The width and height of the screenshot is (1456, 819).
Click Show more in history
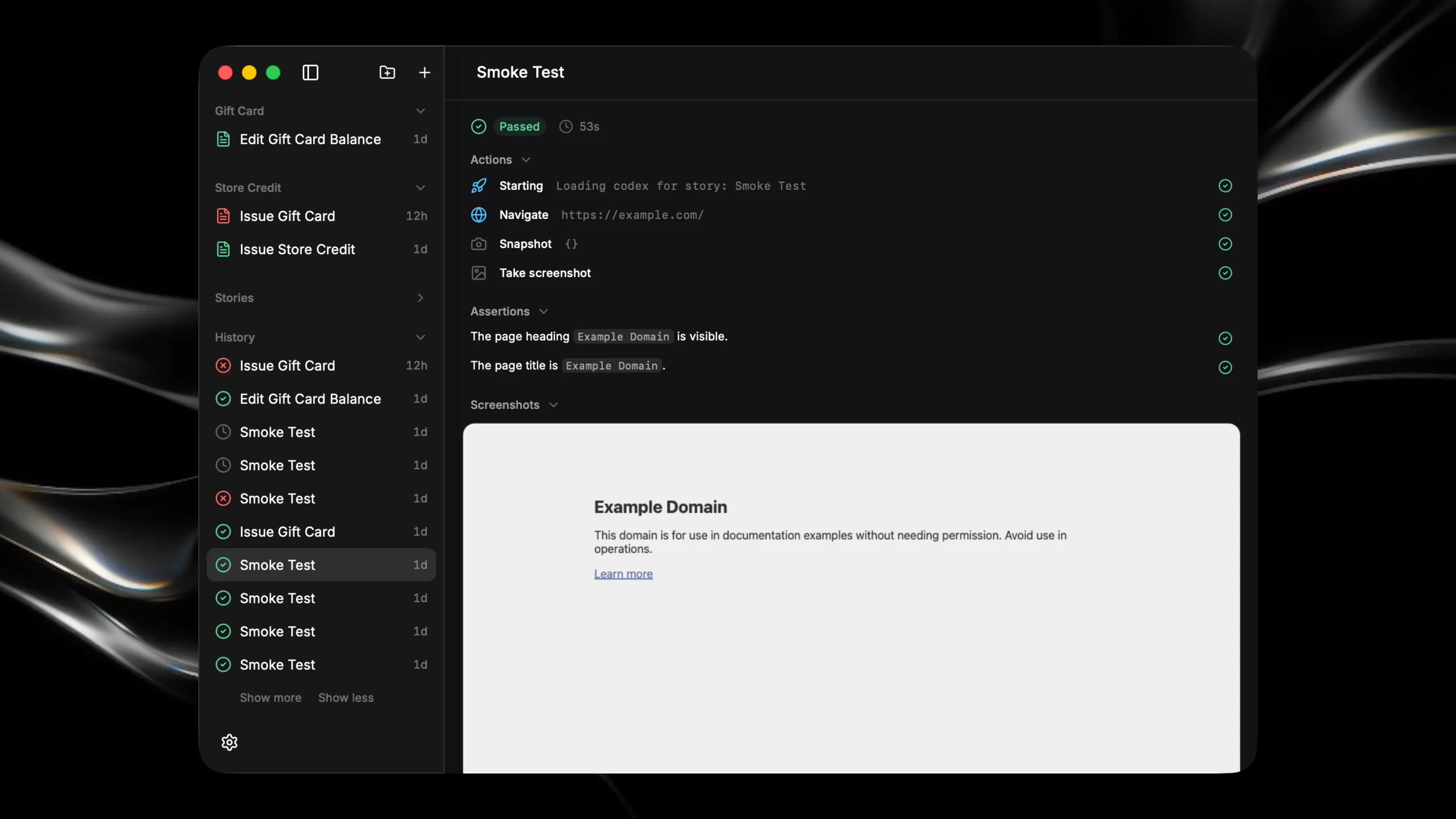tap(270, 698)
